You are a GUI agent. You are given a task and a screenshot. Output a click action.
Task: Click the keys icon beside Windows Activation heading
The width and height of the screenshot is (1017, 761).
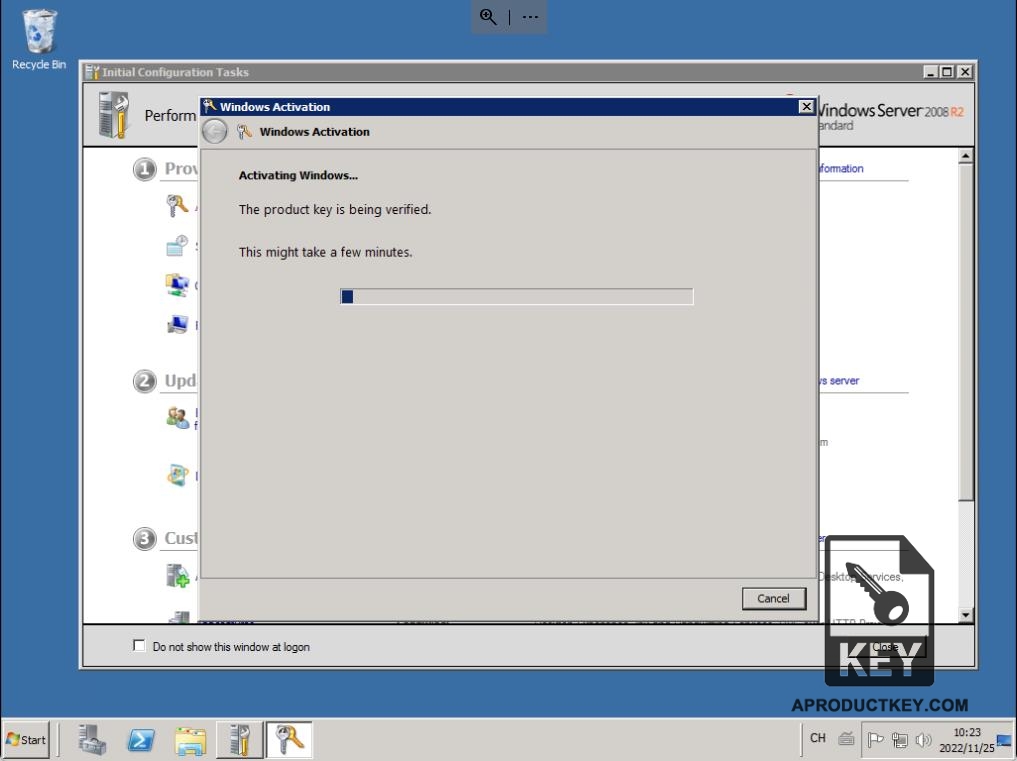(245, 132)
